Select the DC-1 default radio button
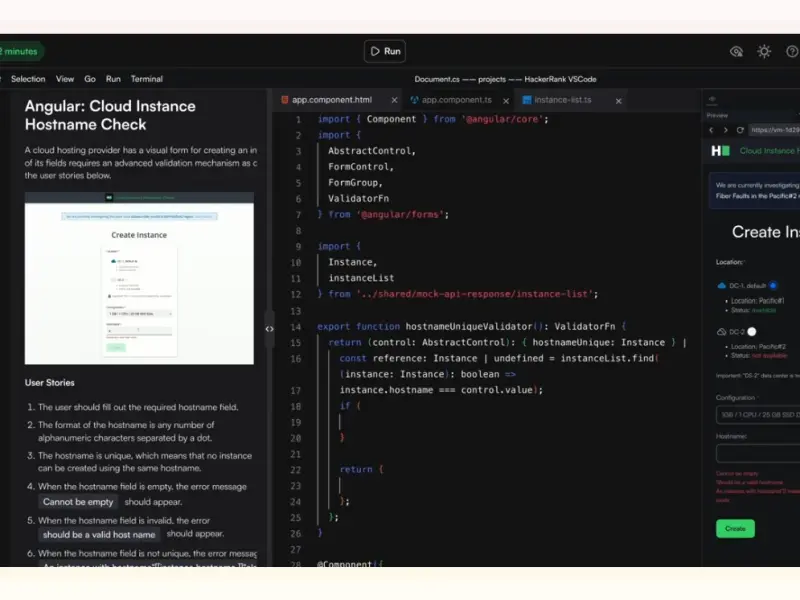The height and width of the screenshot is (600, 800). coord(773,285)
